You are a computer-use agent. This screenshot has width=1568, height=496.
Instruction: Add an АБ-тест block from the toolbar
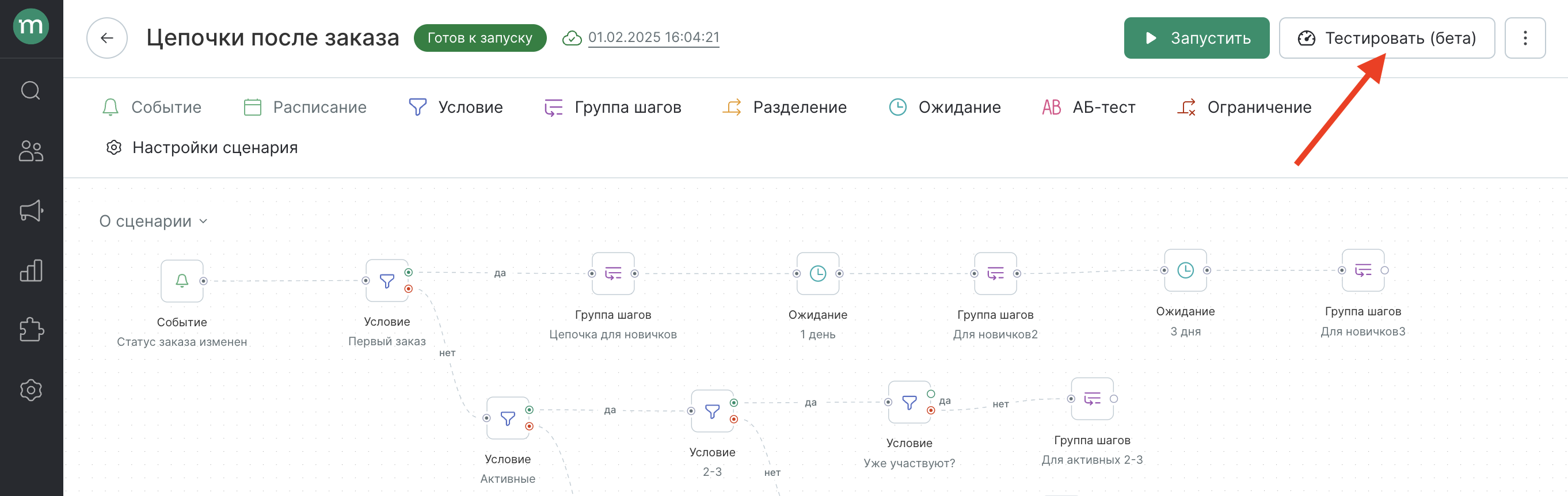pyautogui.click(x=1089, y=108)
